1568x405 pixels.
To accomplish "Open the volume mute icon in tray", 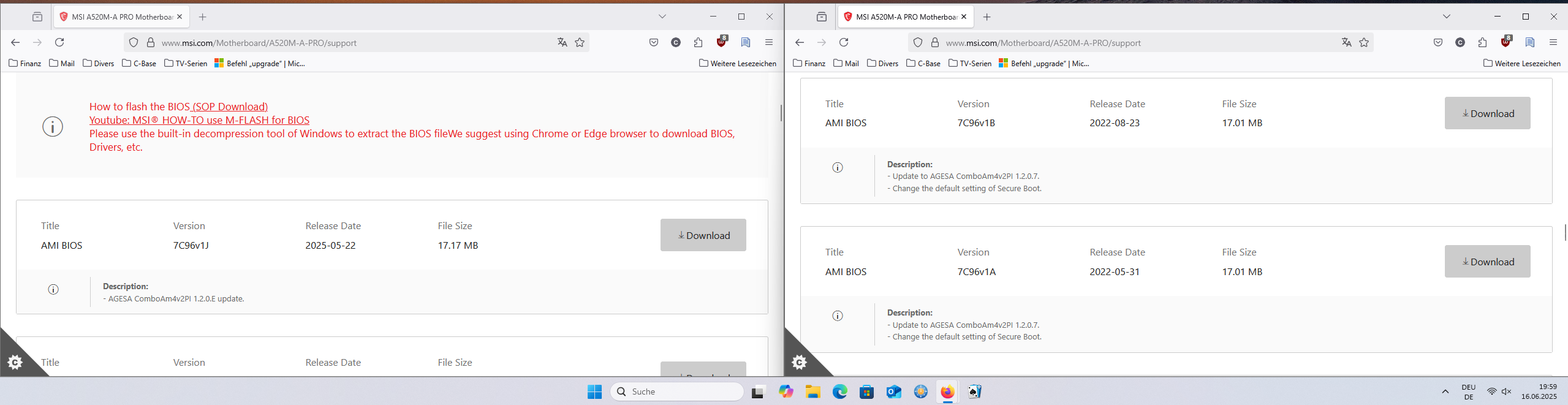I will pyautogui.click(x=1507, y=392).
